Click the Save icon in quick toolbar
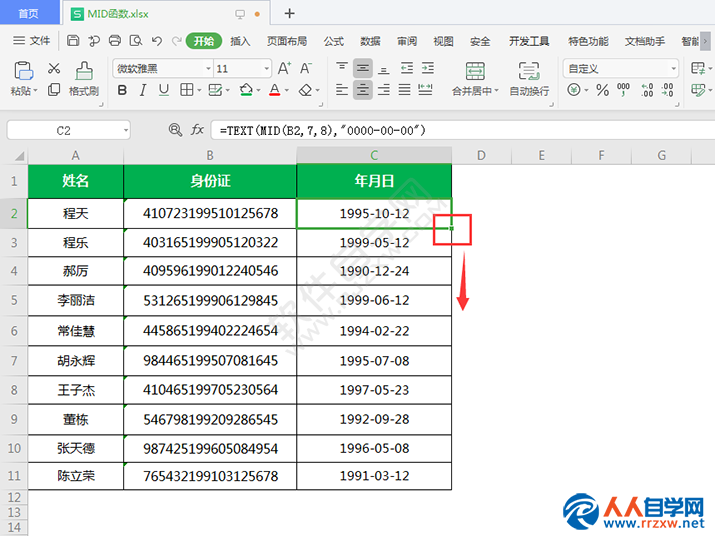Screen dimensions: 715x536 tap(73, 41)
